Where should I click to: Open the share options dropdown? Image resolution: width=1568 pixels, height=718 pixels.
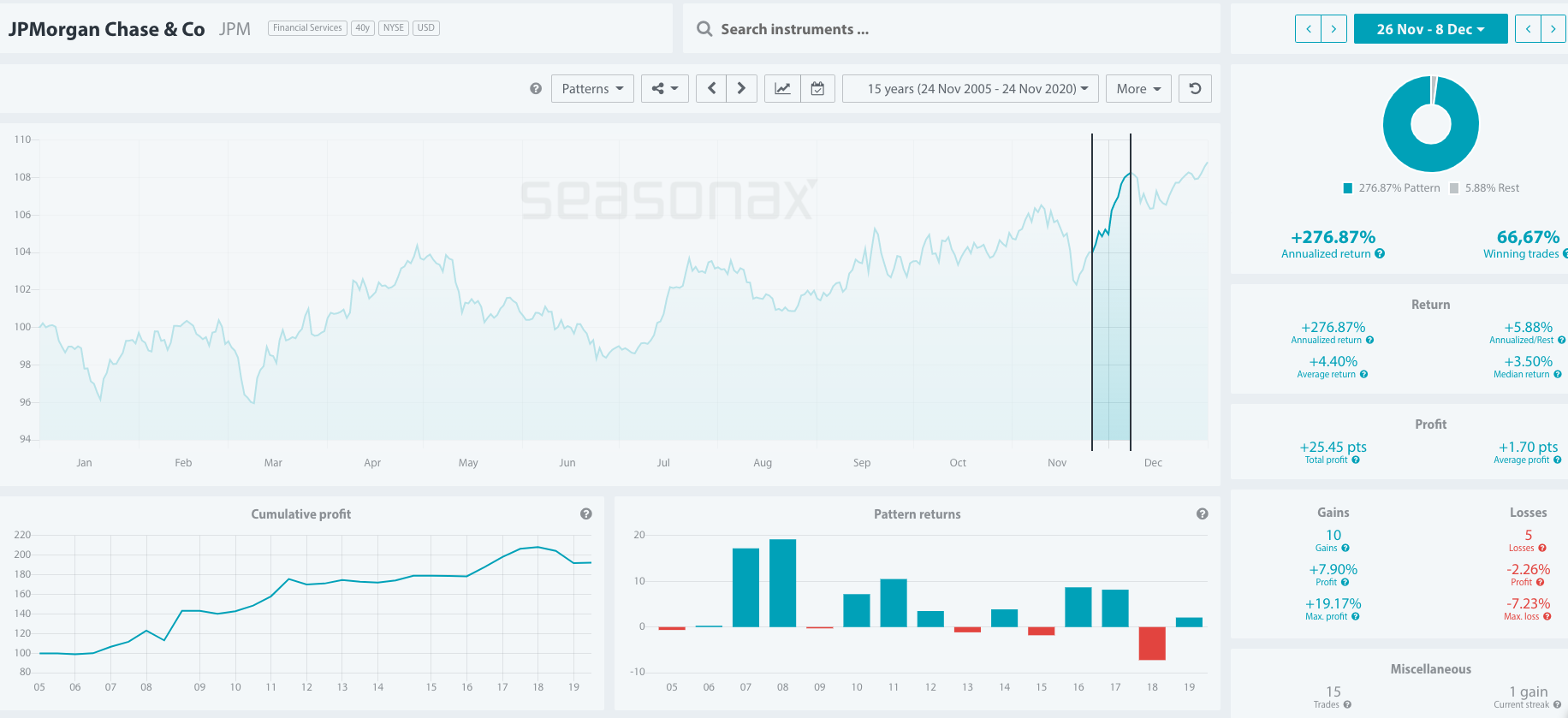coord(665,88)
